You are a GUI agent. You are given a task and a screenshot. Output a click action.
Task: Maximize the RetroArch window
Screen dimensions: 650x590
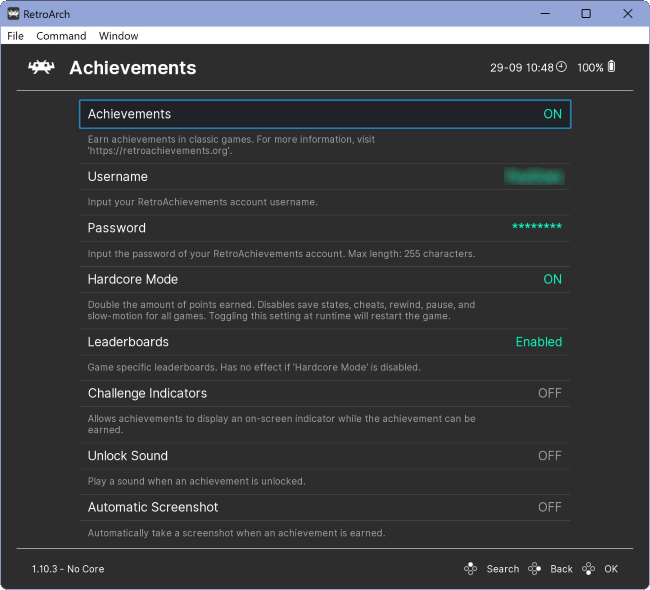586,14
